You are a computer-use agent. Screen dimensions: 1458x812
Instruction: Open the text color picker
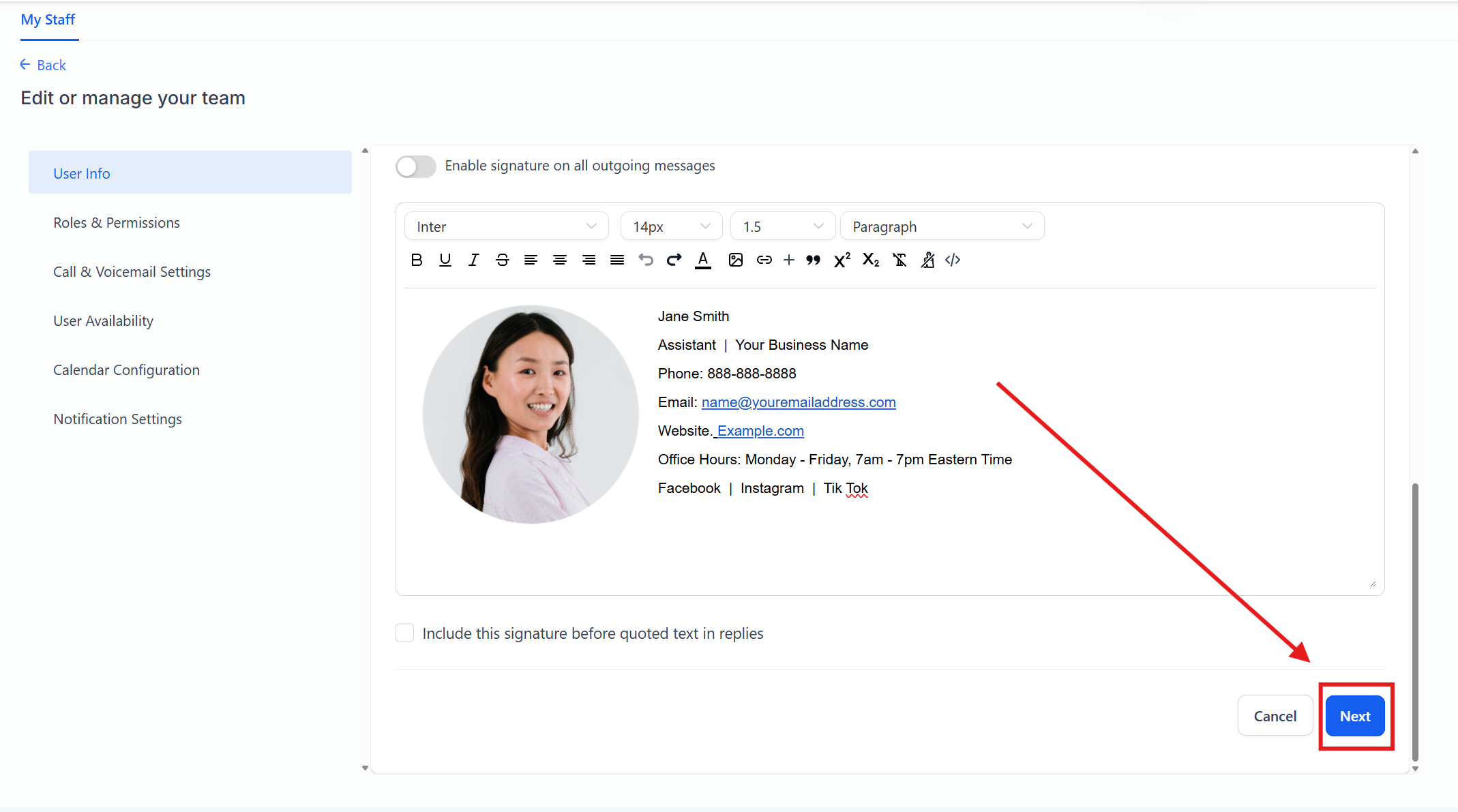click(x=702, y=260)
